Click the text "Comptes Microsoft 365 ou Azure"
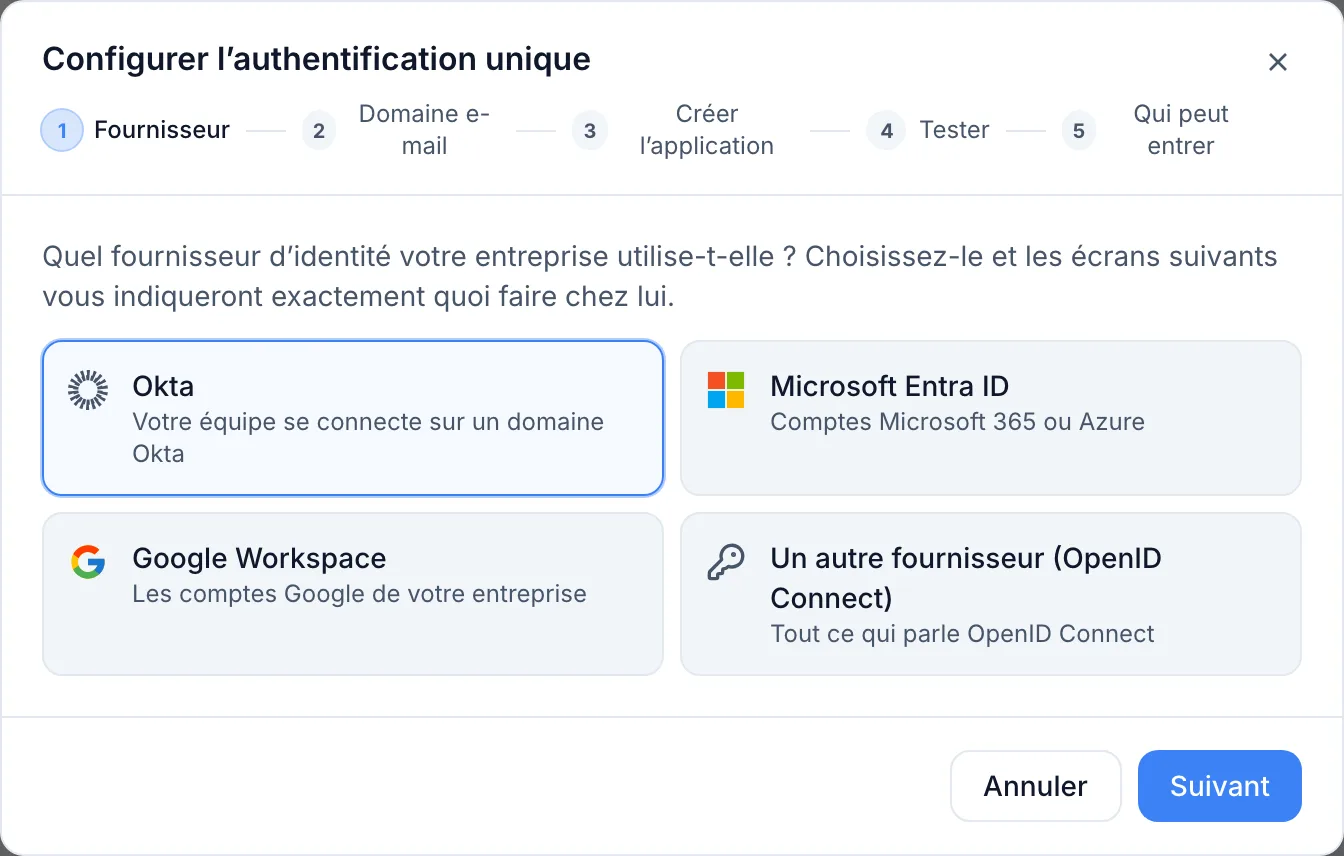 [x=957, y=422]
